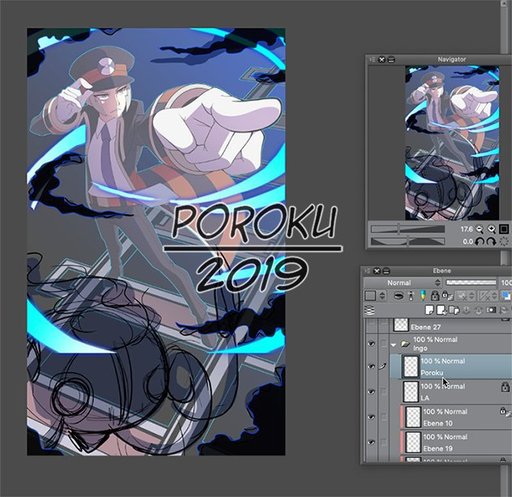
Task: Click the Navigator preview thumbnail
Action: pos(452,143)
